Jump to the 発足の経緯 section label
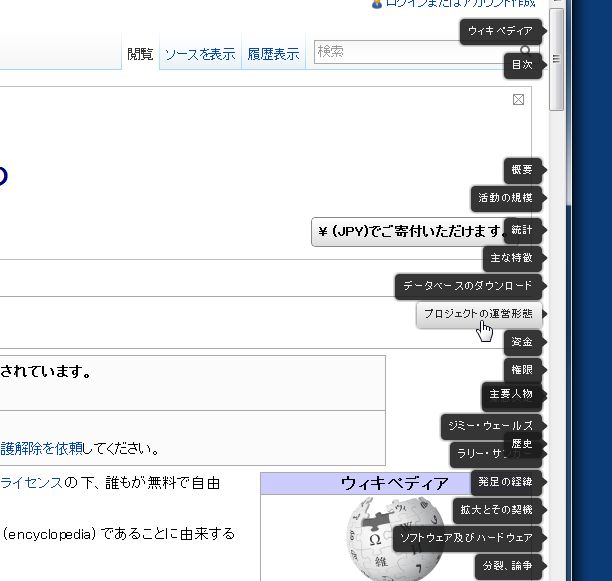This screenshot has height=581, width=612. 506,482
